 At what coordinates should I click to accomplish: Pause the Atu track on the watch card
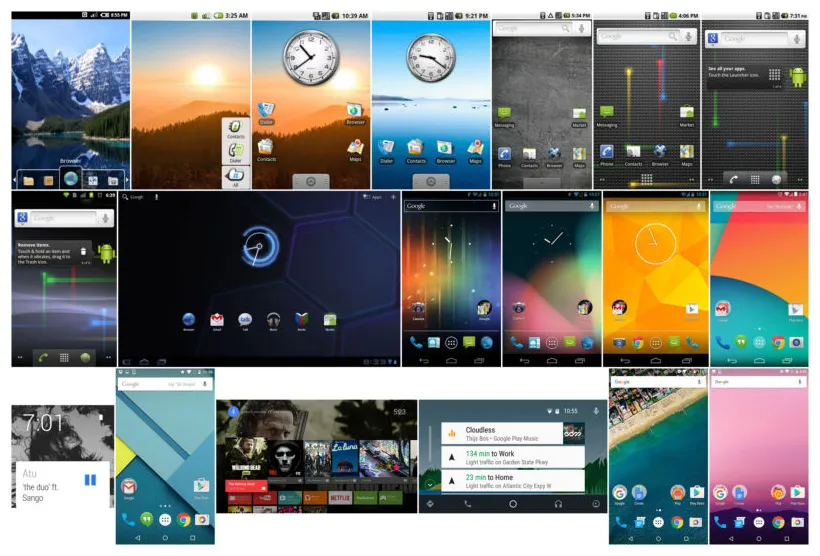coord(90,480)
